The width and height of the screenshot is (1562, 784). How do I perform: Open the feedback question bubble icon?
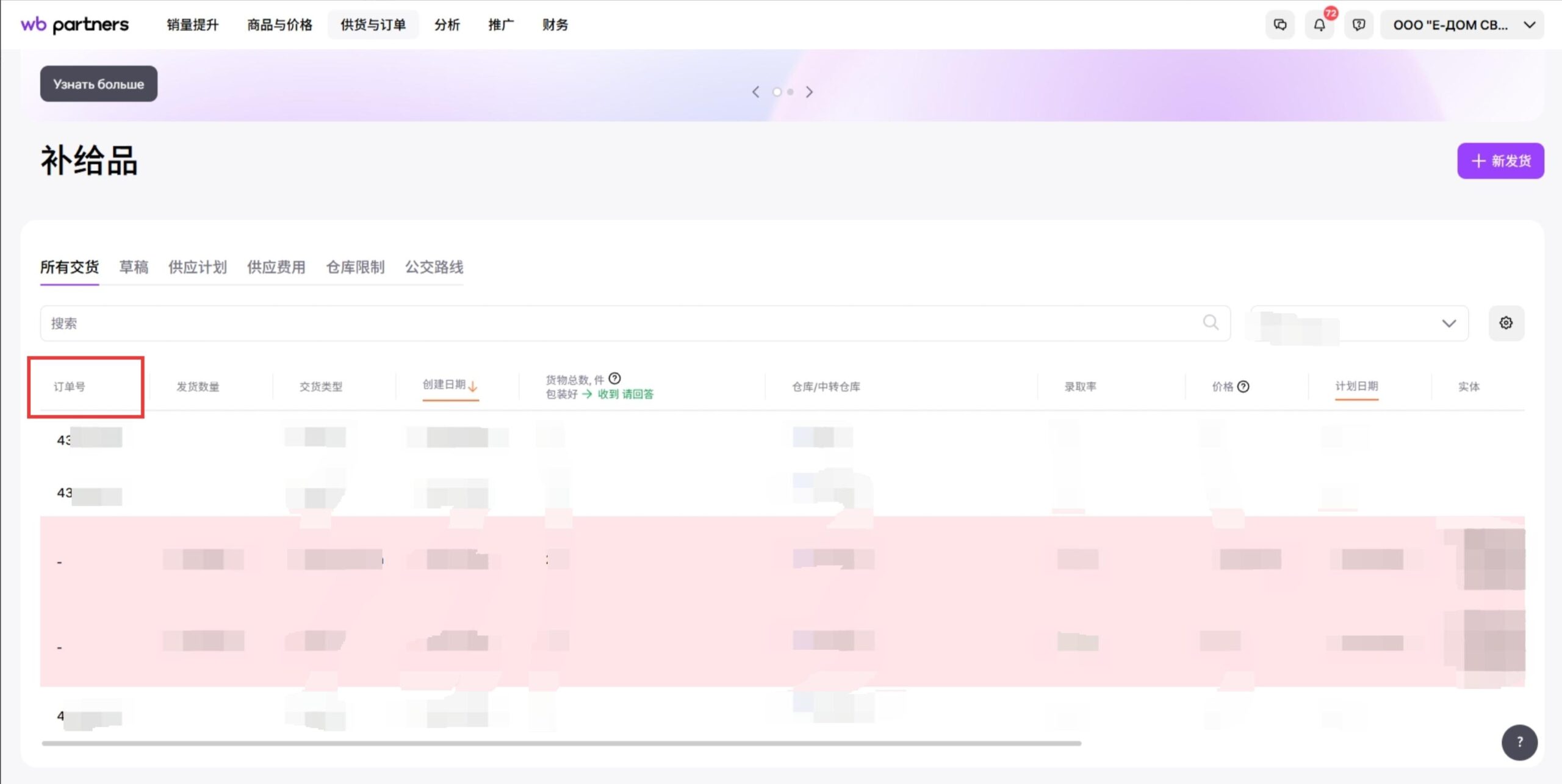1358,25
